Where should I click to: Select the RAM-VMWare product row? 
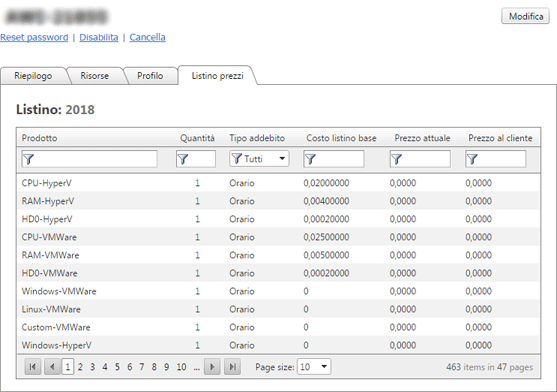click(x=278, y=255)
